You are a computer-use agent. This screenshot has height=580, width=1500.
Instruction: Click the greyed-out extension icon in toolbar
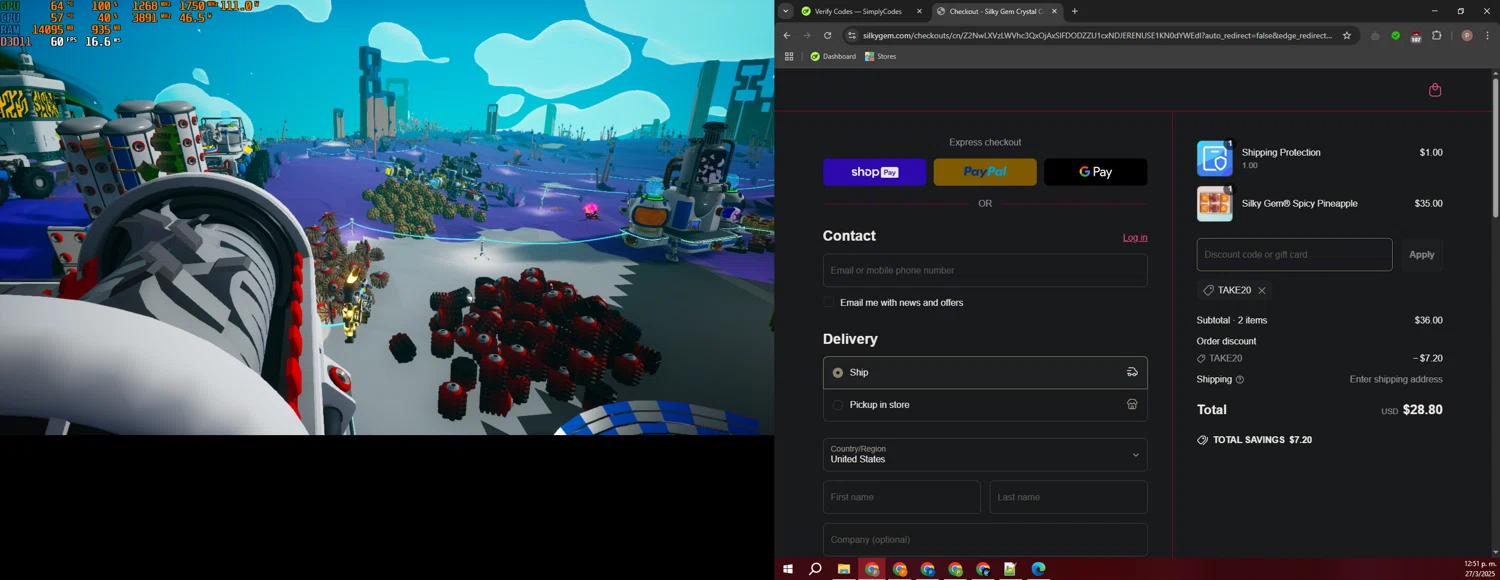click(1375, 35)
